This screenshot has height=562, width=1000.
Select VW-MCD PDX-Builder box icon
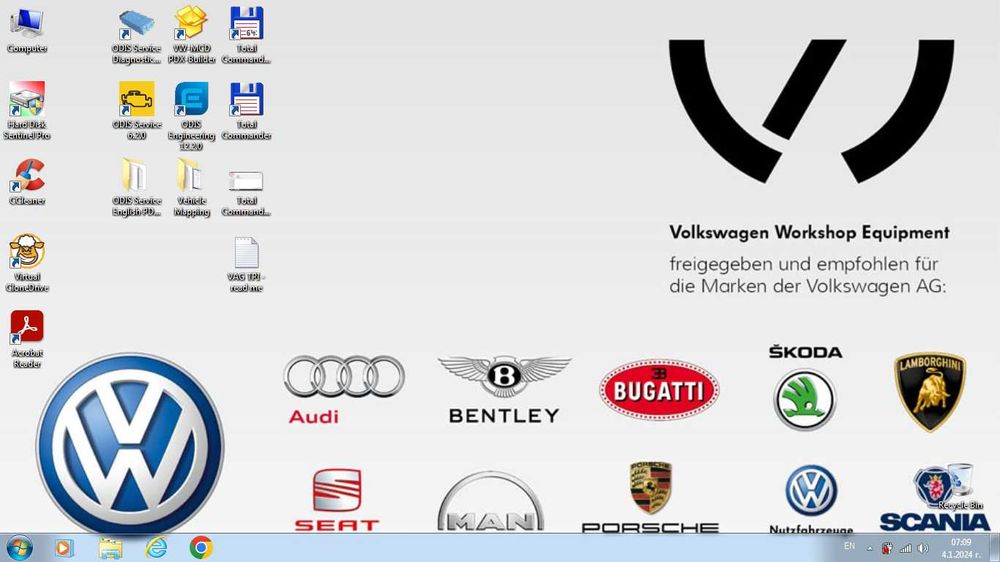(191, 36)
